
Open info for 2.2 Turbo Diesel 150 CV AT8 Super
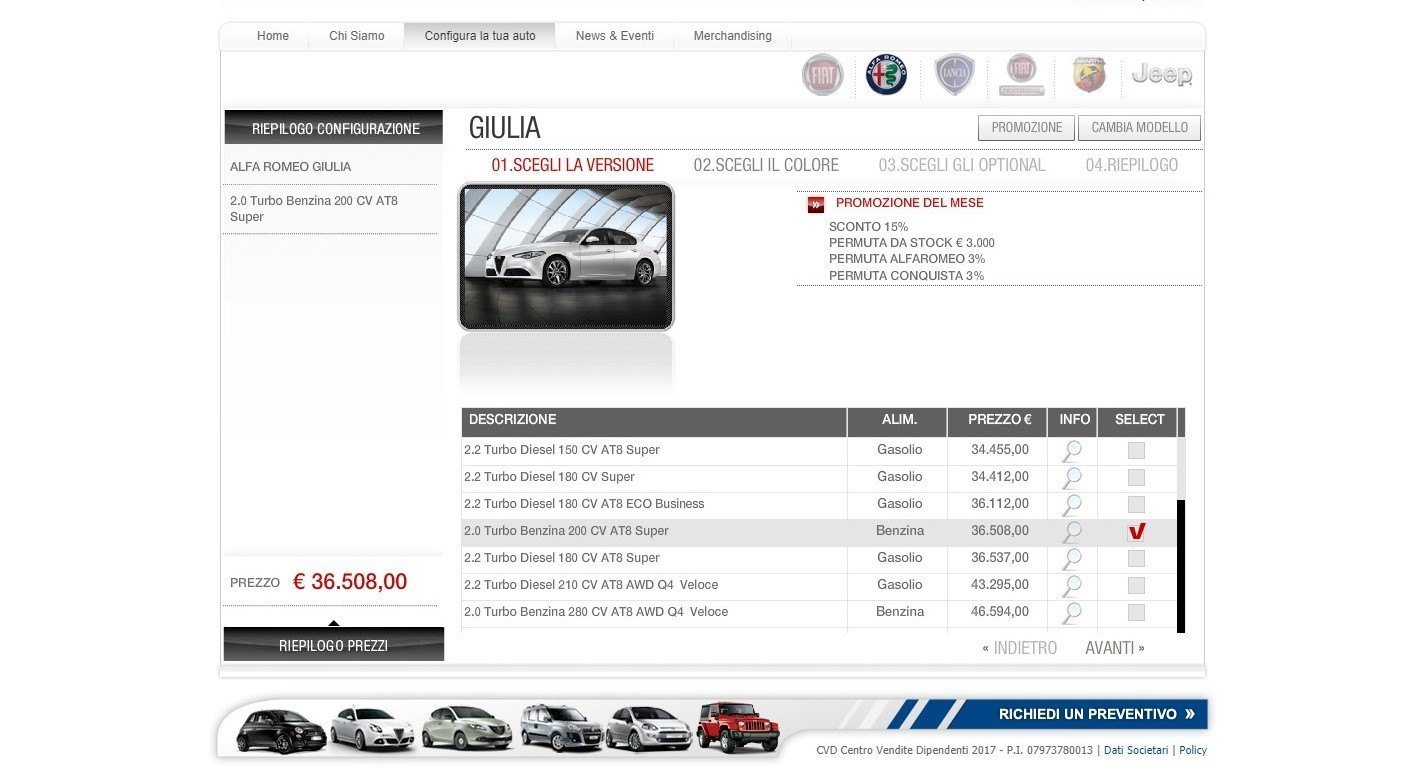[x=1072, y=451]
